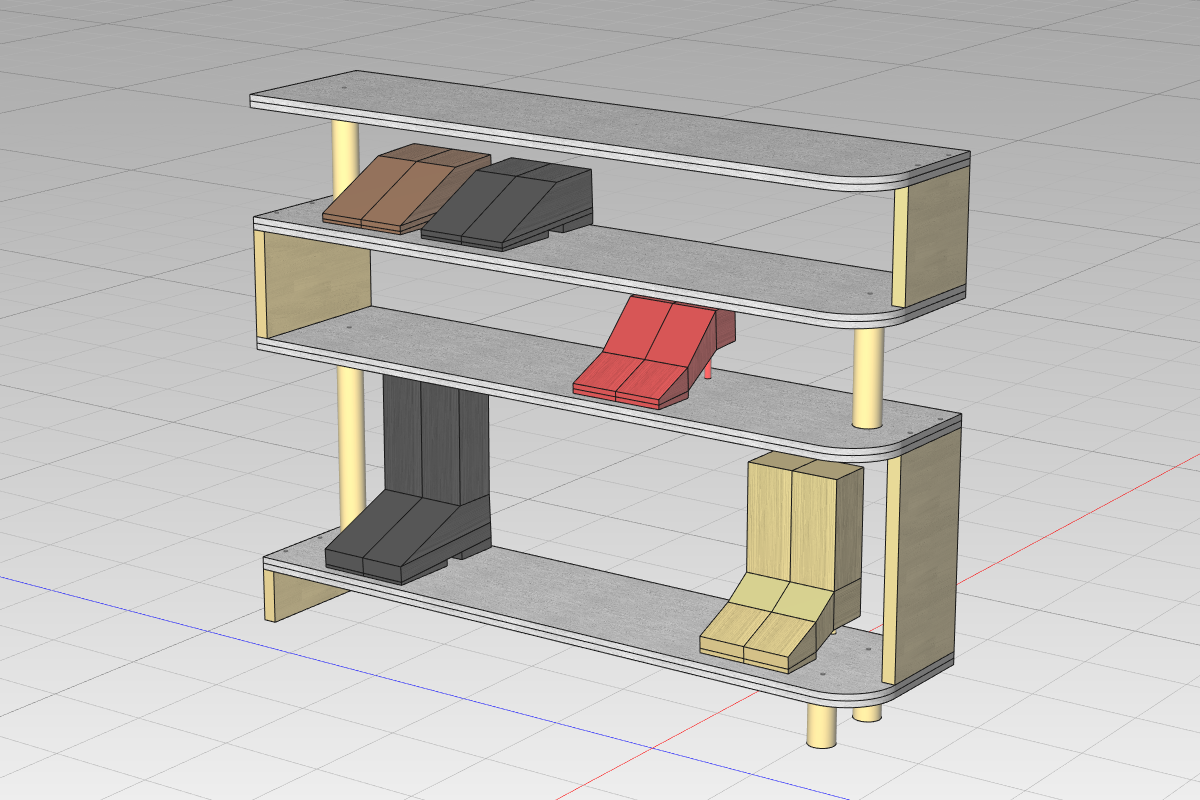This screenshot has height=800, width=1200.
Task: Select the front cylindrical leg under the bottom shelf
Action: click(822, 725)
